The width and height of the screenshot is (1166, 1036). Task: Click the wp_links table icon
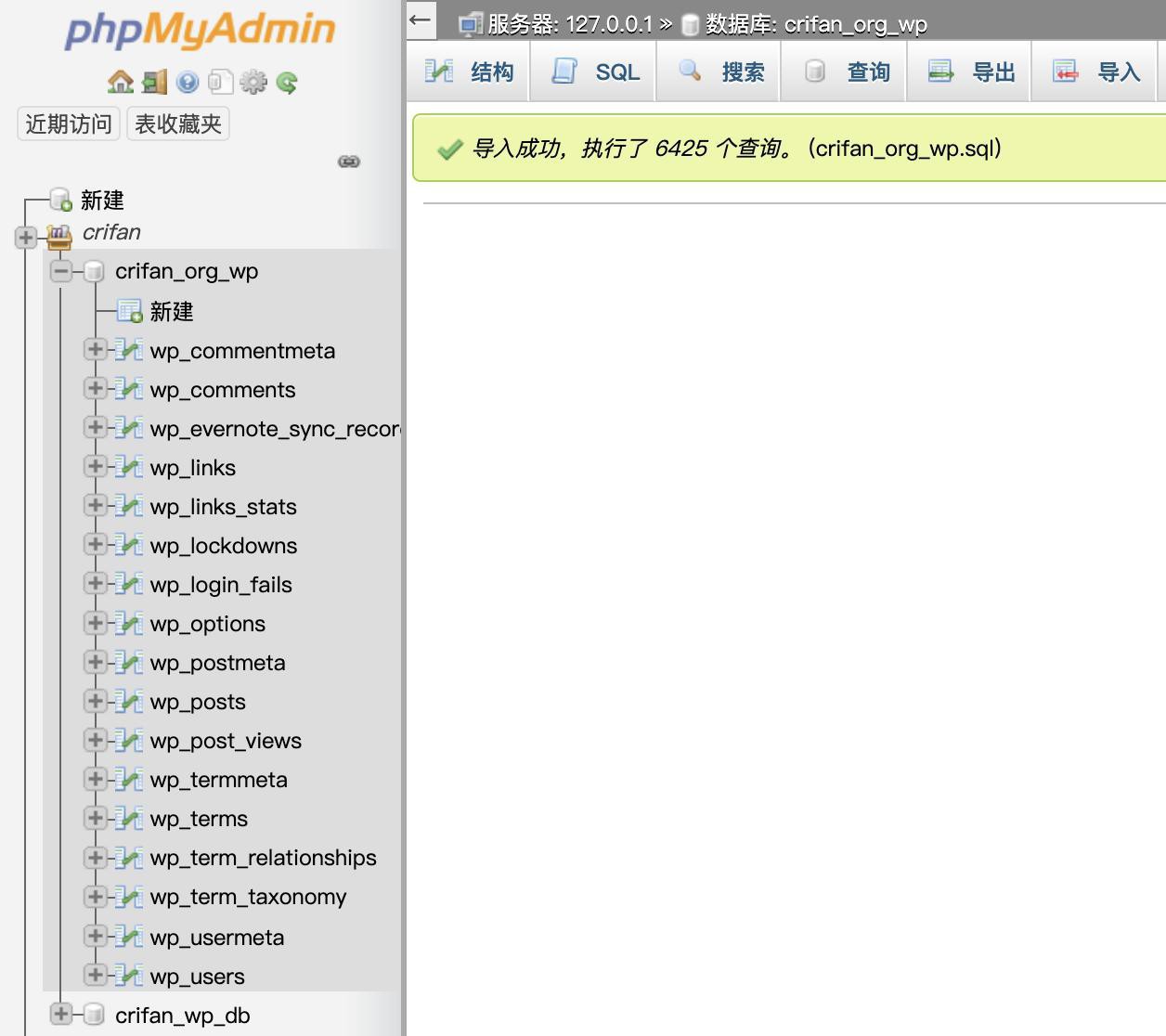pos(129,467)
